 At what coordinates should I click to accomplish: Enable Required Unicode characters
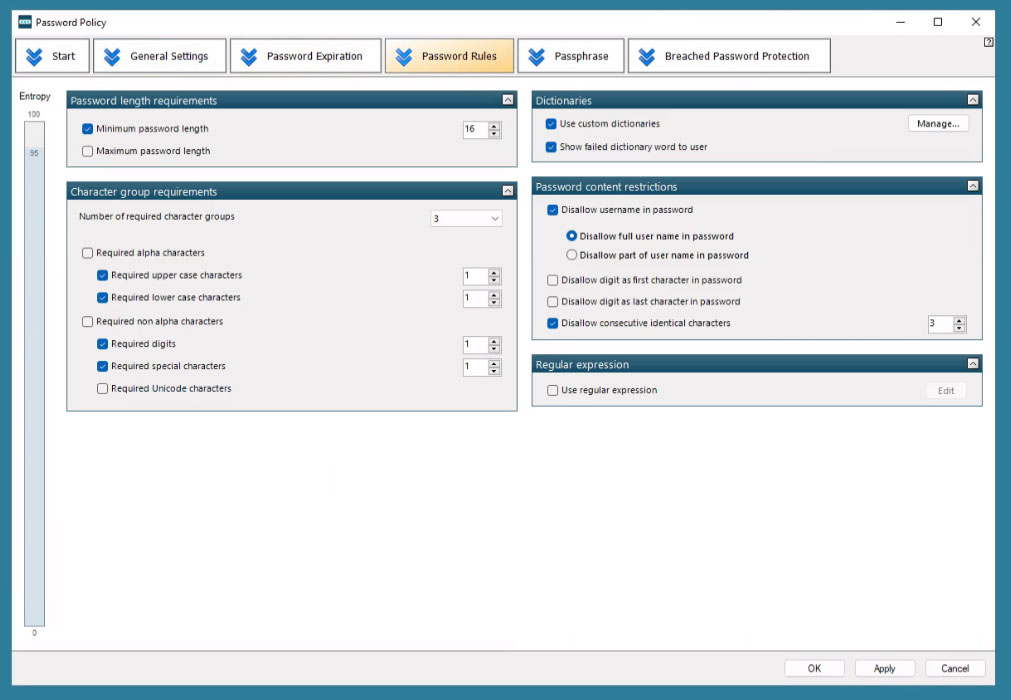(x=103, y=389)
